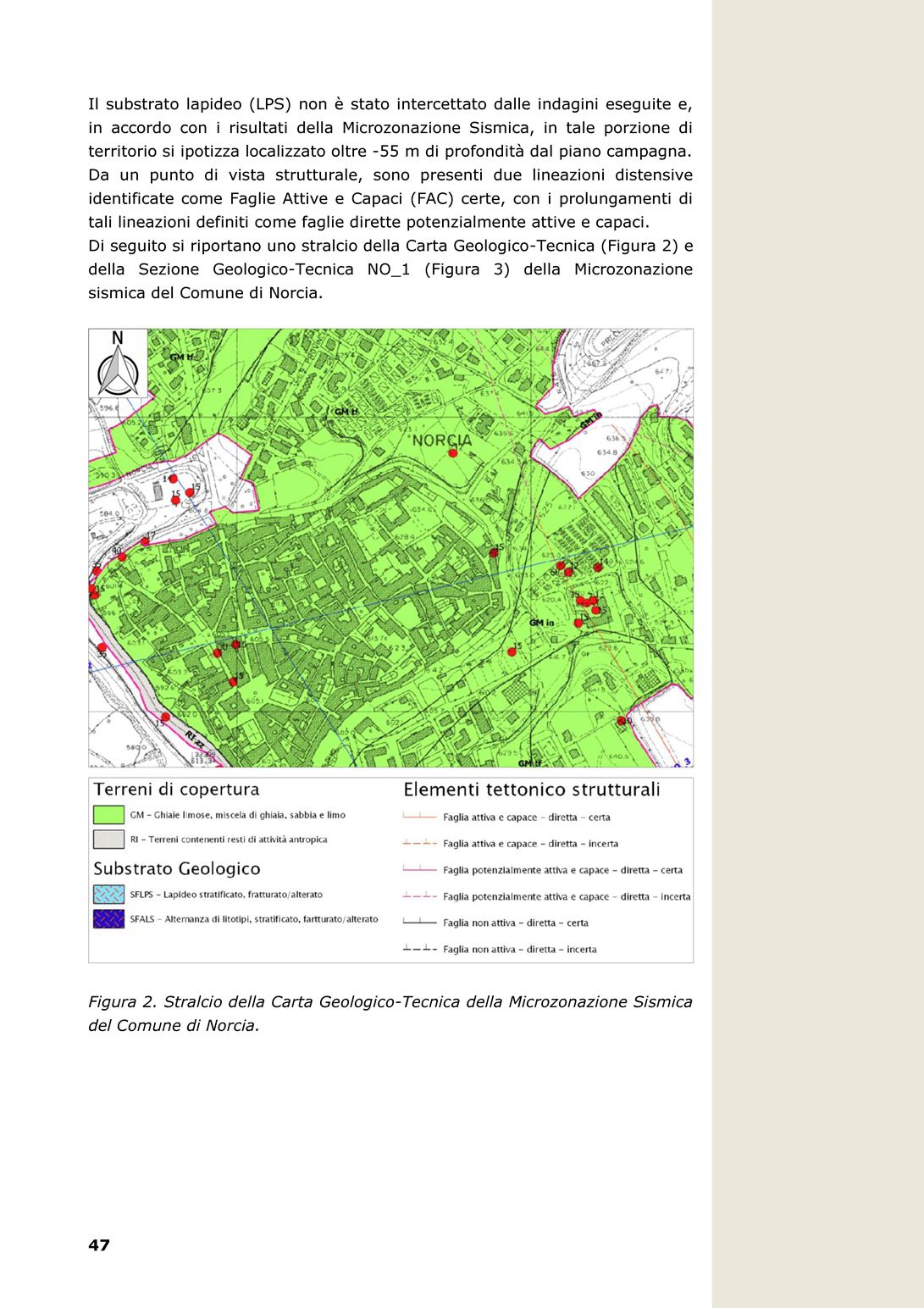Viewport: 924px width, 1308px height.
Task: Click the 'Faglia potenzialmente attiva e capace – diretta – incerta' symbol
Action: 419,895
